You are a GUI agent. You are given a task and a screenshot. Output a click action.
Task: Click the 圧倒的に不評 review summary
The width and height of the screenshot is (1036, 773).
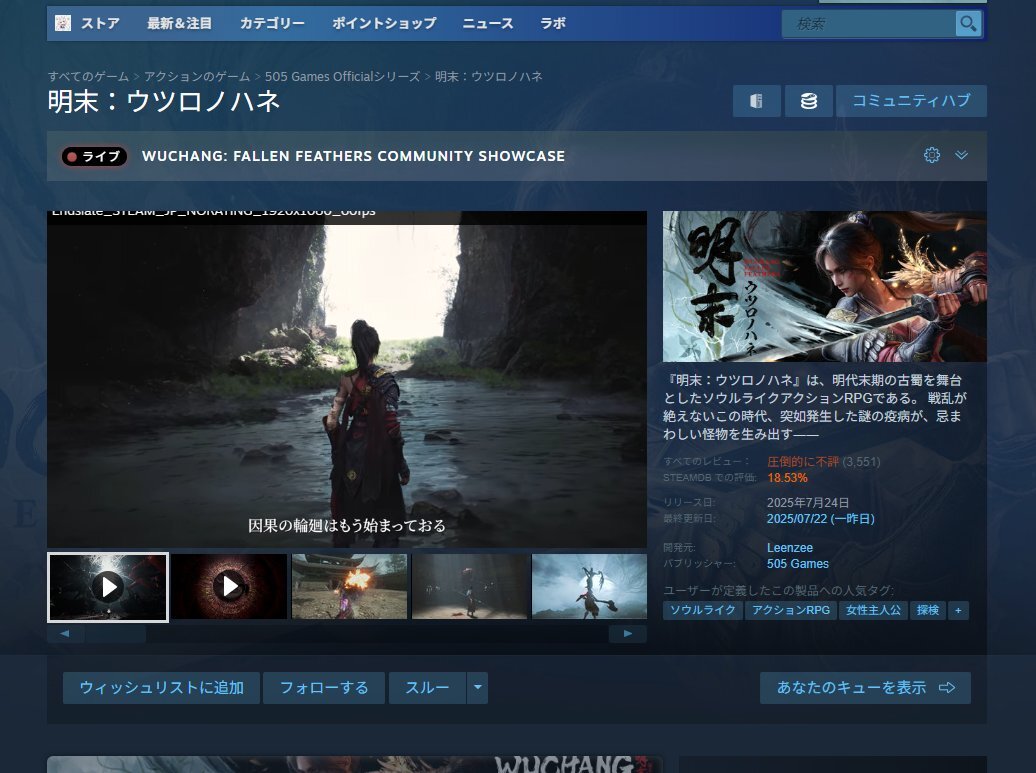point(803,462)
